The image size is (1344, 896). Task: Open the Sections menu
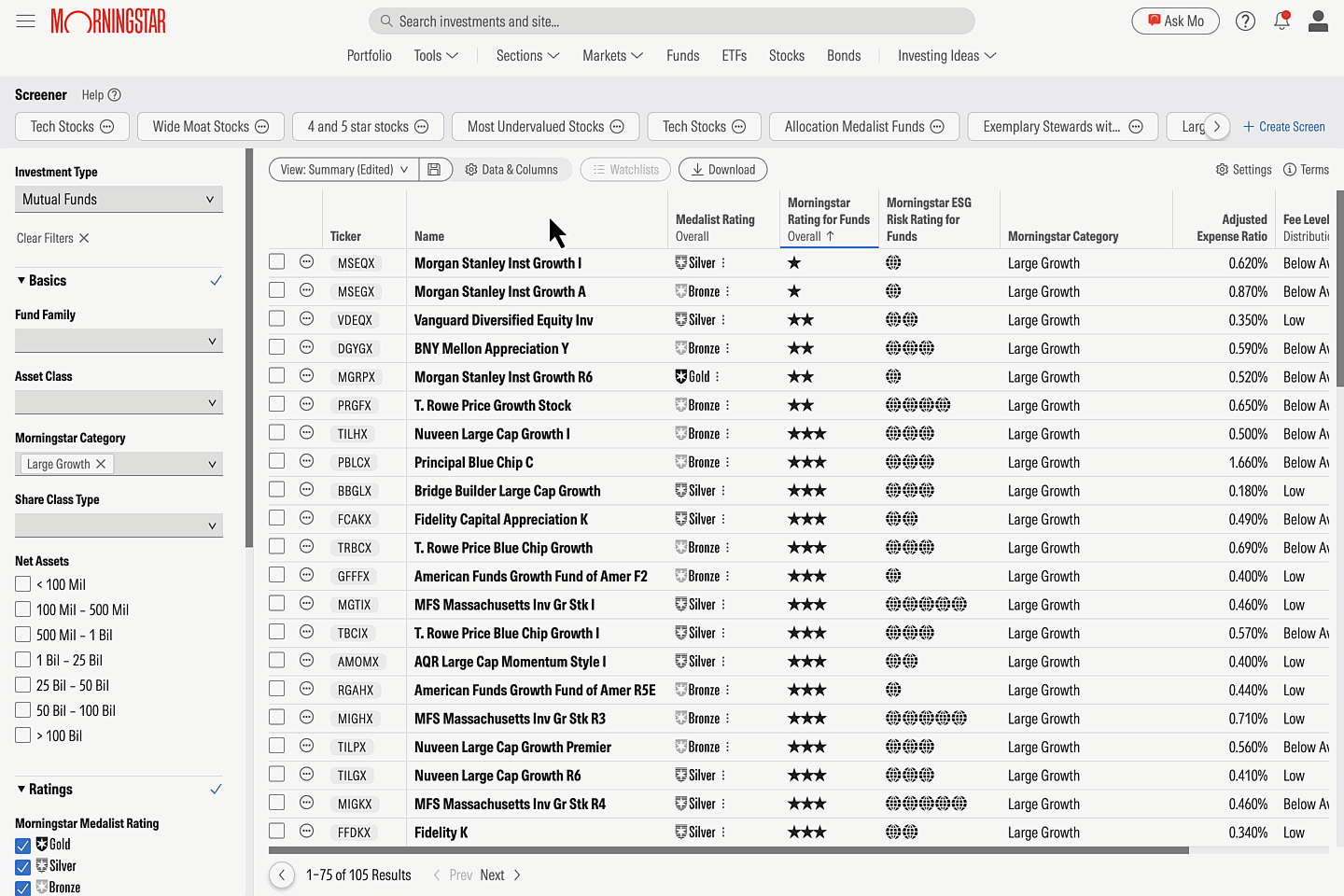pyautogui.click(x=527, y=55)
